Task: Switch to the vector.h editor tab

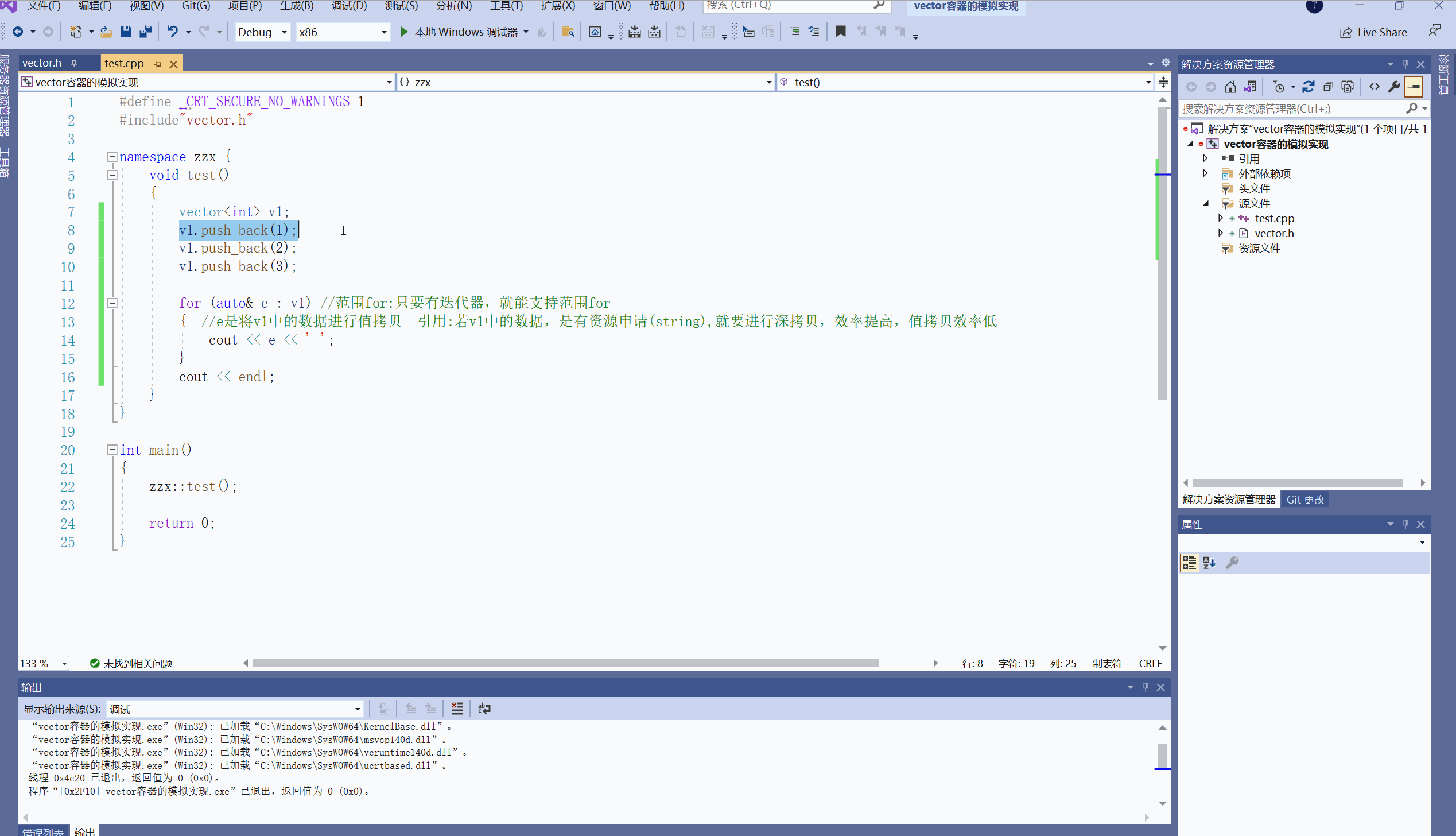Action: 42,63
